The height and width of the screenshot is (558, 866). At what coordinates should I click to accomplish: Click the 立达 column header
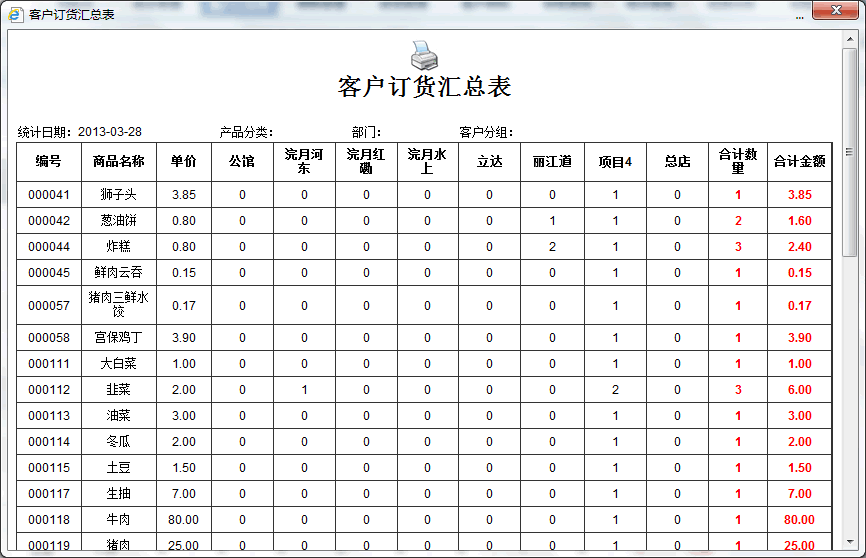click(x=489, y=161)
